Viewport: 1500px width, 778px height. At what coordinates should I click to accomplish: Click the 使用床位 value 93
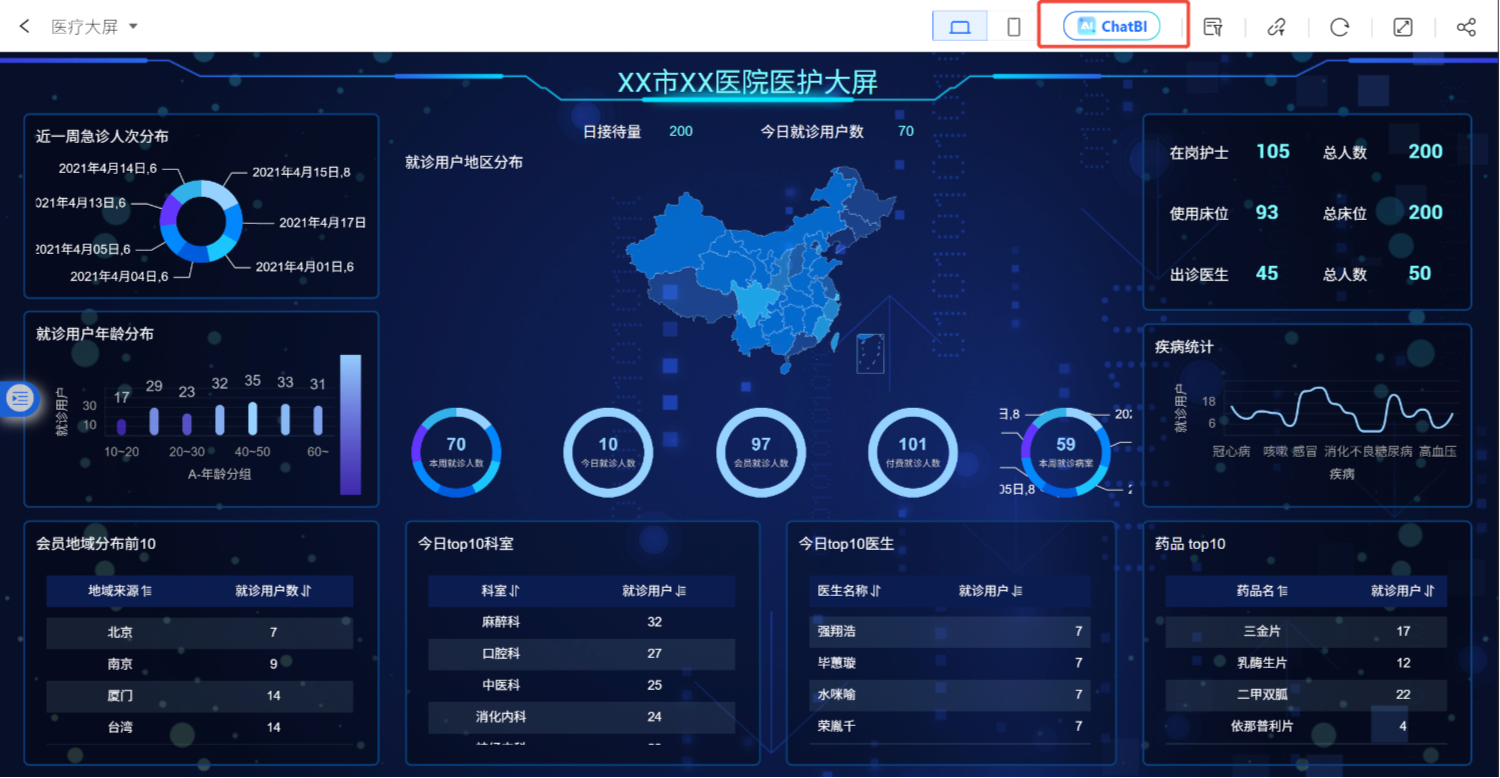pyautogui.click(x=1267, y=212)
